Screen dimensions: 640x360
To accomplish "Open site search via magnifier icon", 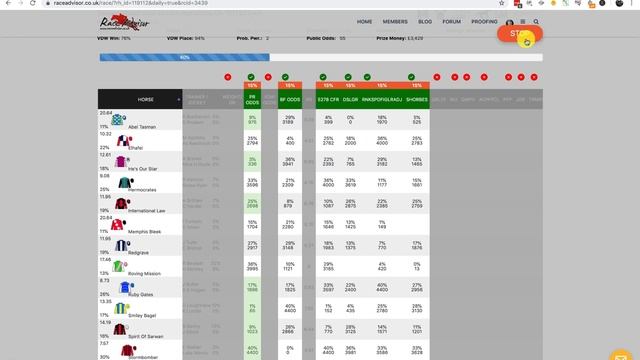I will click(536, 22).
